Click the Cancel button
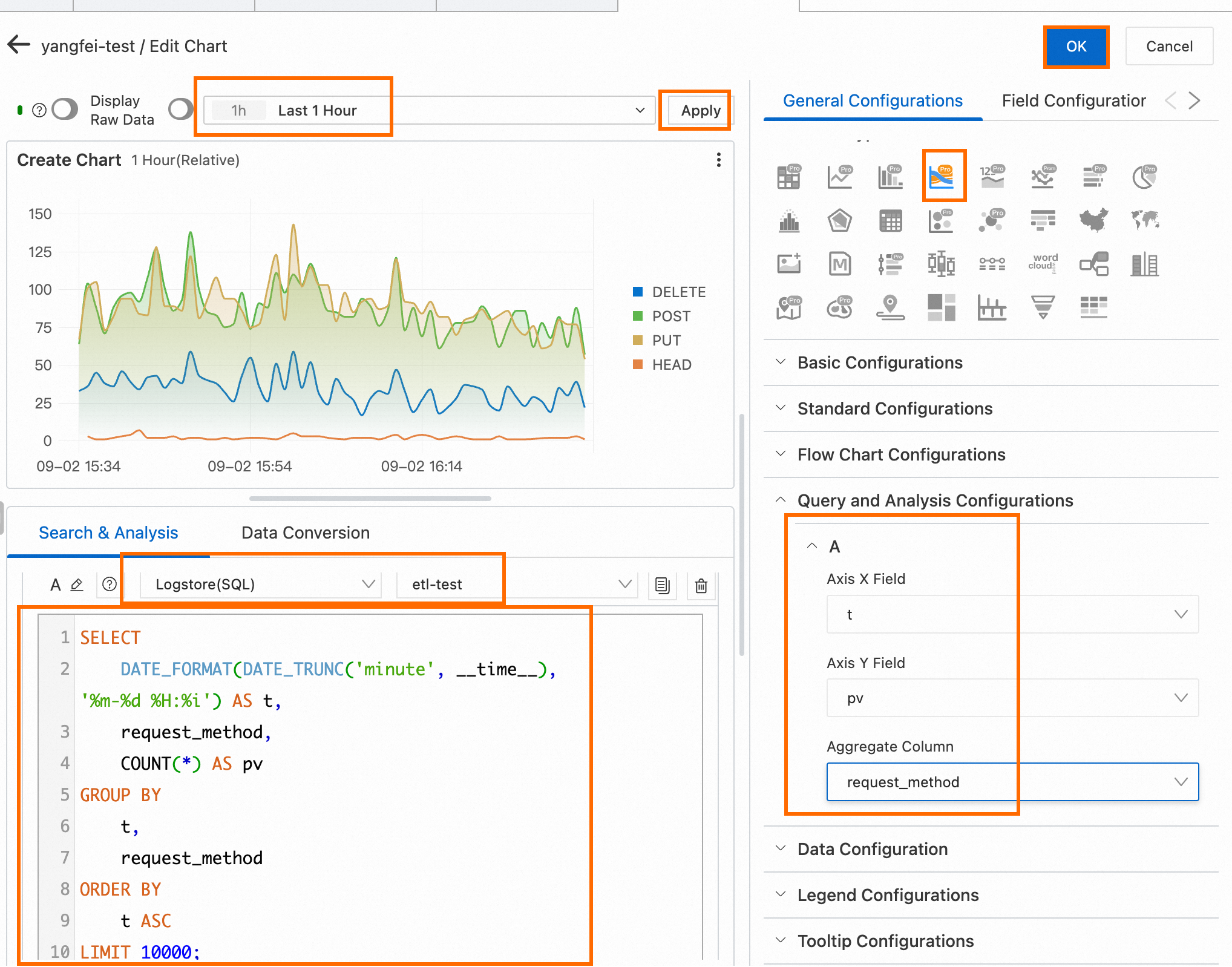 click(1169, 46)
